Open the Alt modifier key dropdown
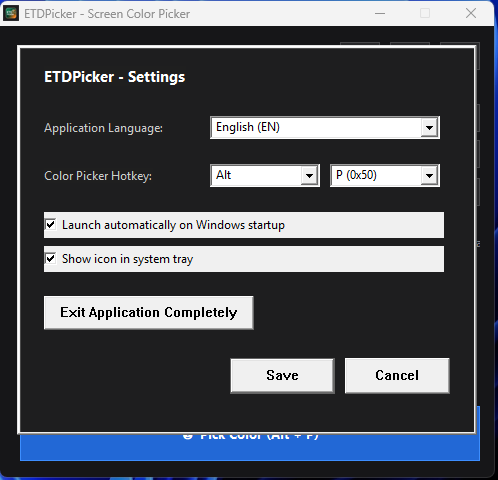 pos(265,175)
